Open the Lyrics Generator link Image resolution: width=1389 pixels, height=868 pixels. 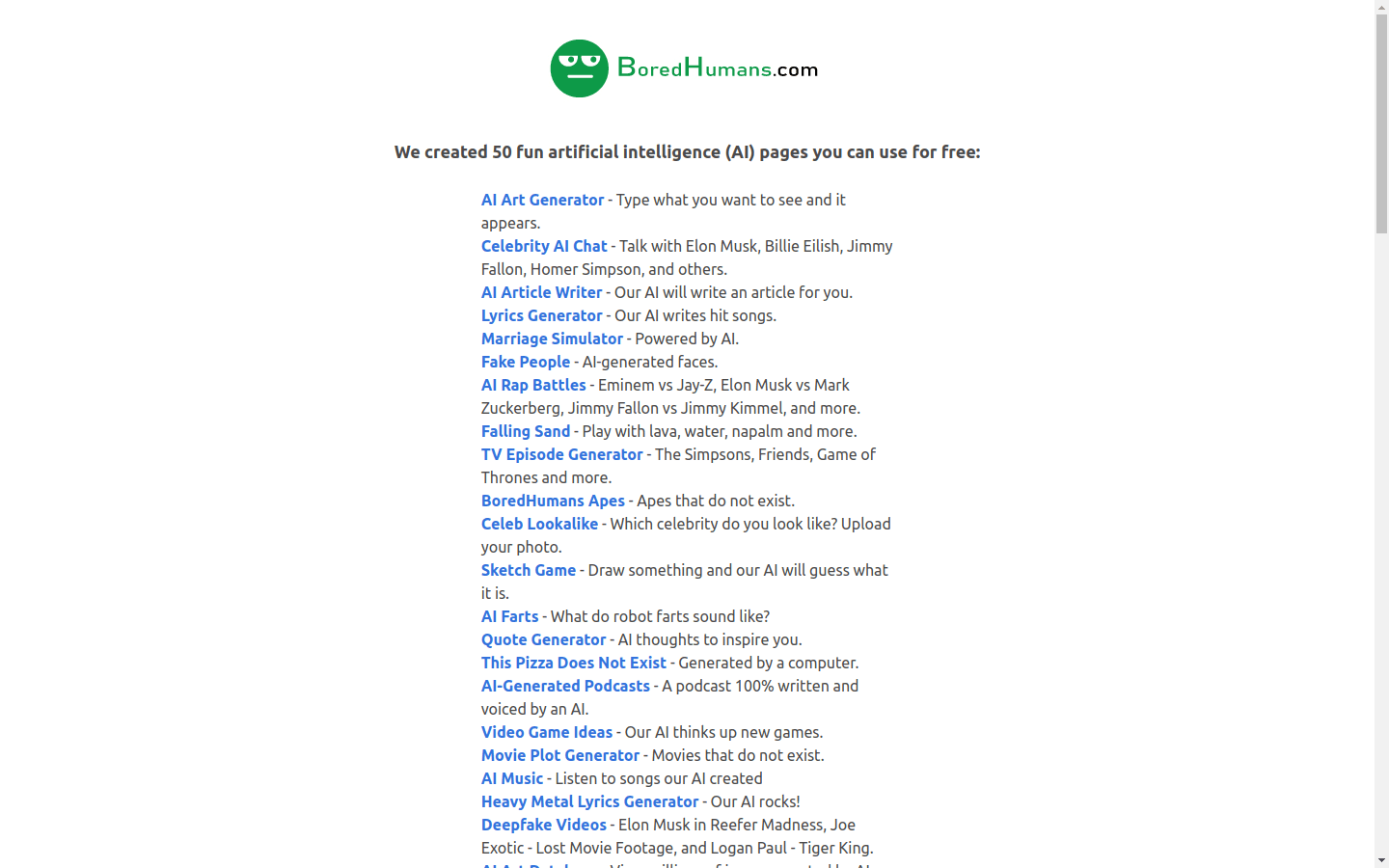click(x=541, y=315)
